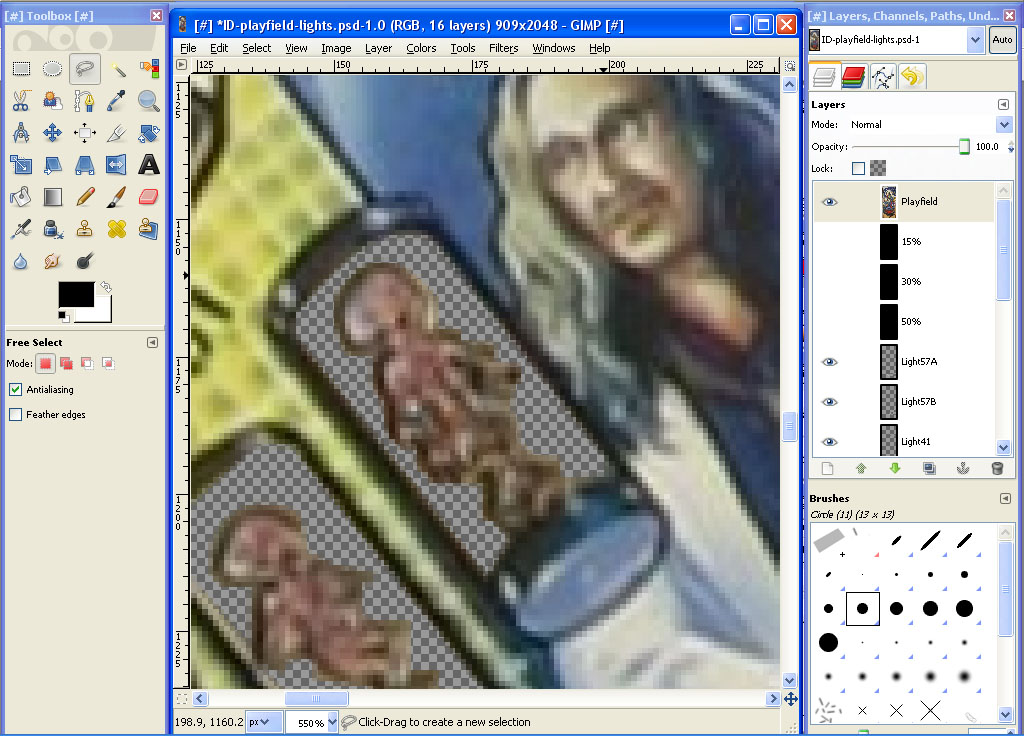Image resolution: width=1024 pixels, height=736 pixels.
Task: Hide the Light57A layer
Action: pyautogui.click(x=829, y=362)
